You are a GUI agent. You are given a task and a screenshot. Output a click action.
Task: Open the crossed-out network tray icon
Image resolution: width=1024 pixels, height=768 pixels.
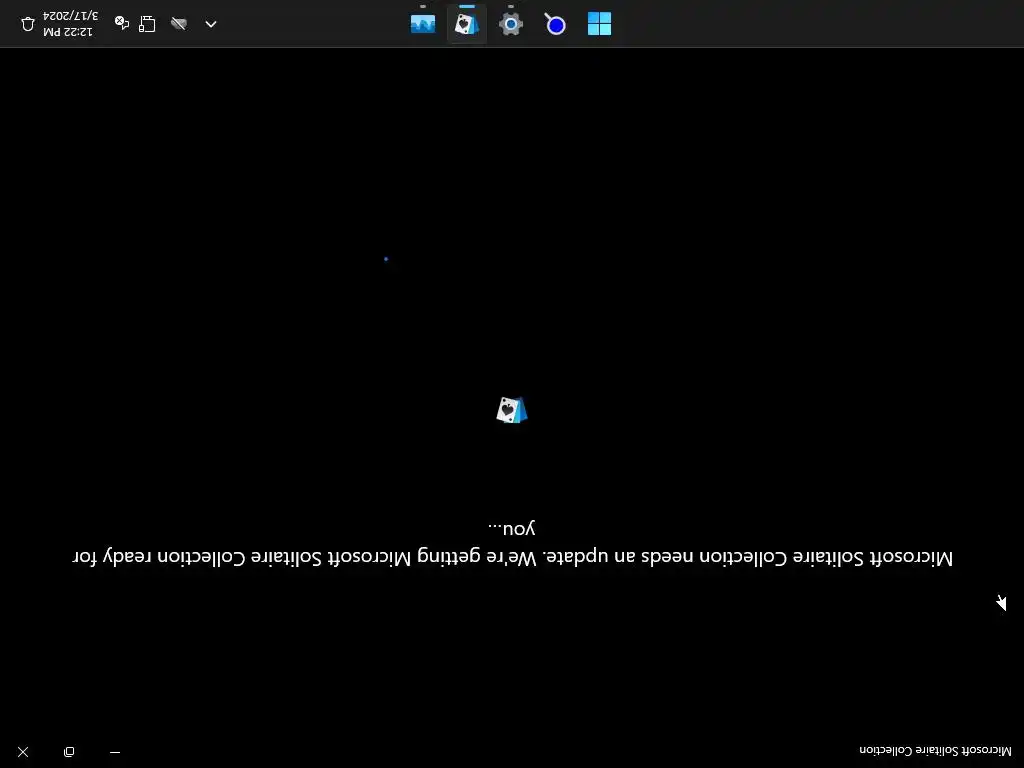click(x=178, y=24)
